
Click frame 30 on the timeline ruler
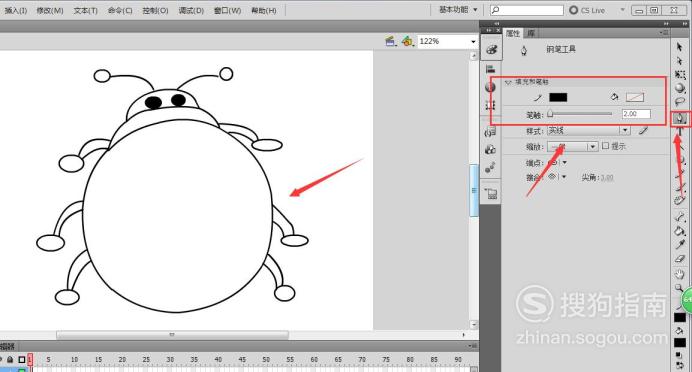[170, 360]
